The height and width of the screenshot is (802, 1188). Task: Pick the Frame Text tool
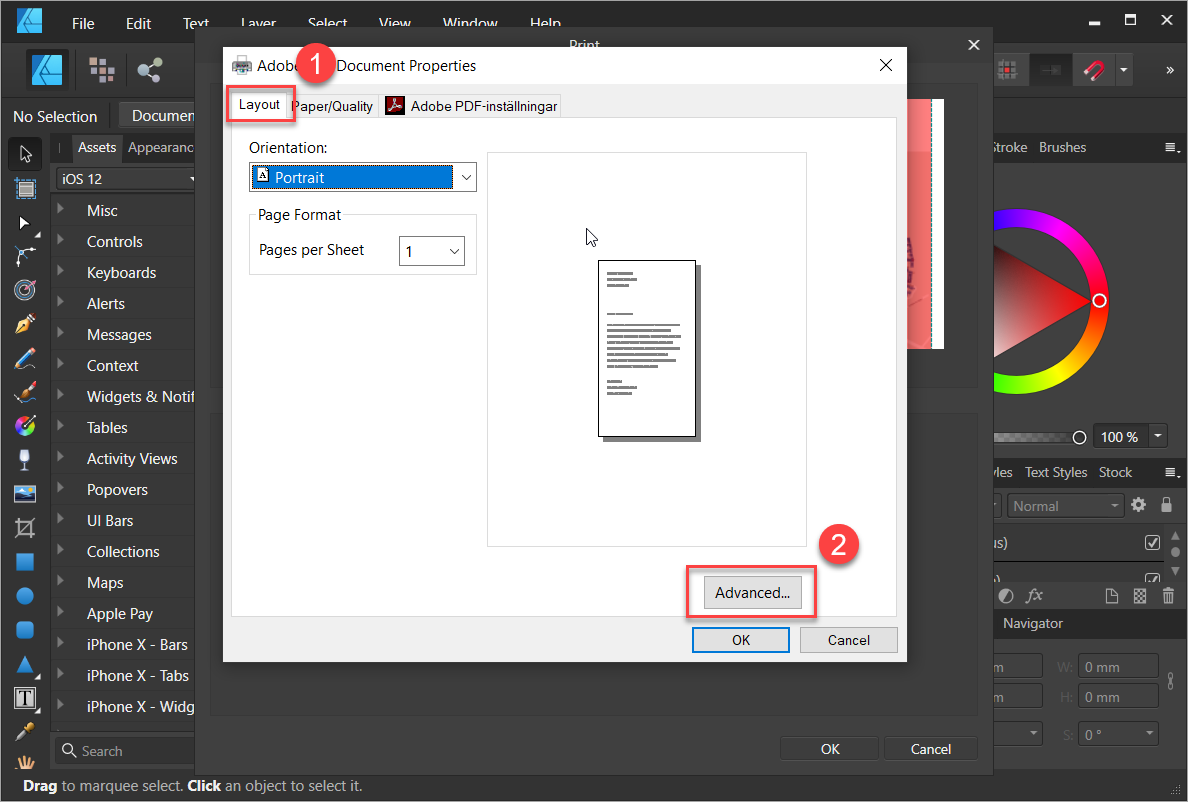(25, 698)
